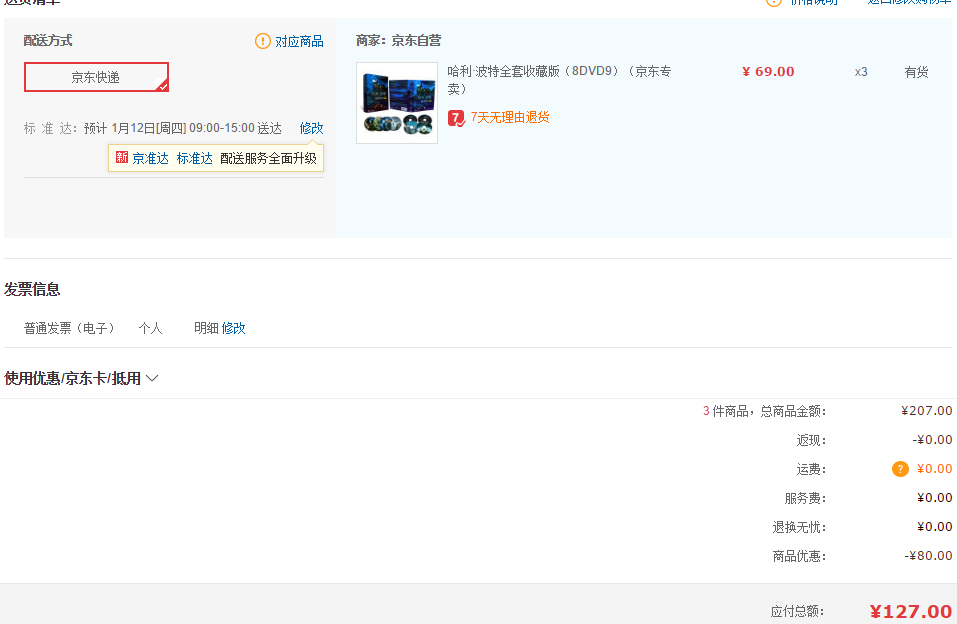Screen dimensions: 957x624
Task: Click the Harry Potter DVD product thumbnail
Action: 397,103
